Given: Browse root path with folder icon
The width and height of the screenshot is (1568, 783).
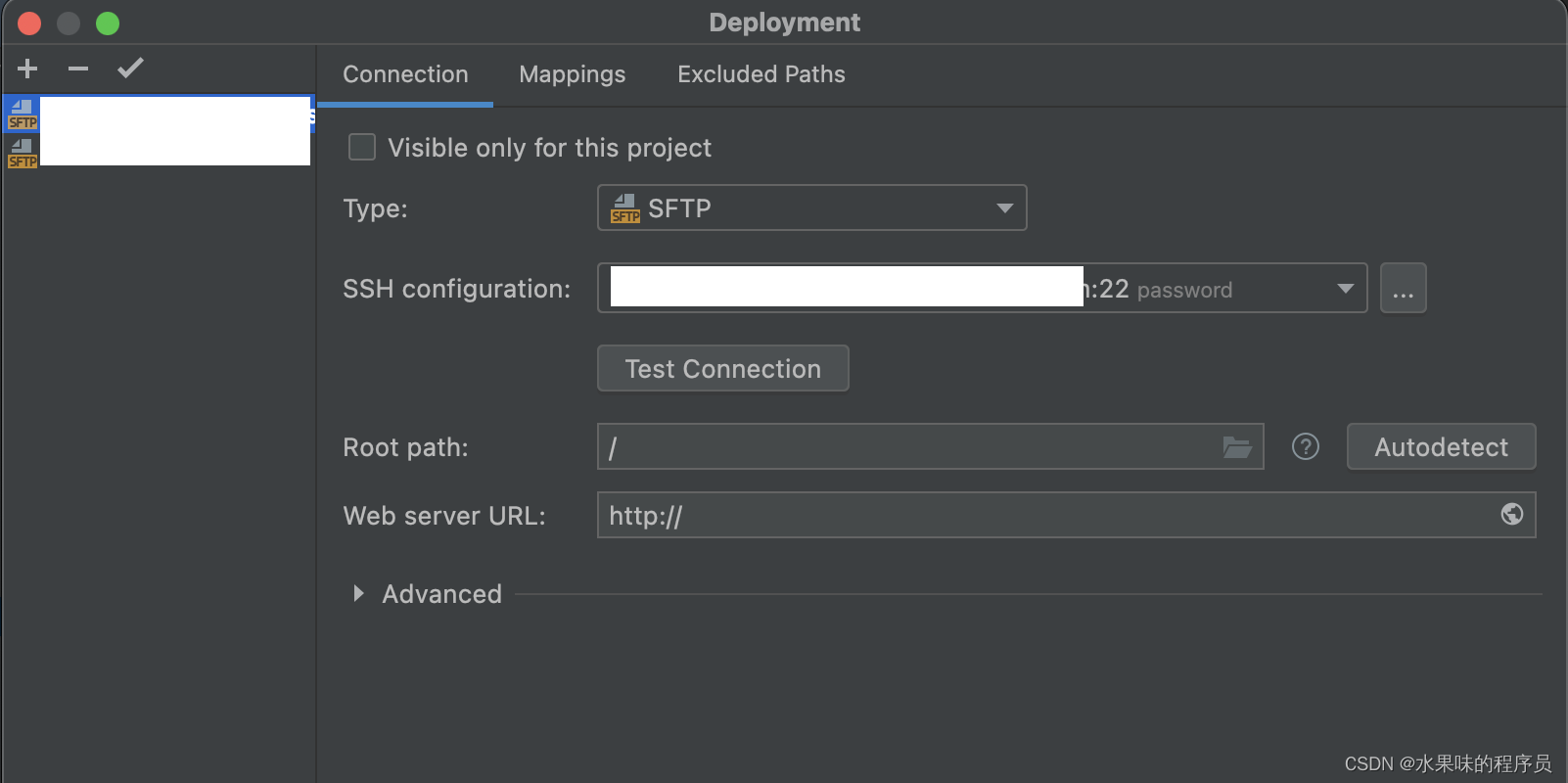Looking at the screenshot, I should point(1237,447).
